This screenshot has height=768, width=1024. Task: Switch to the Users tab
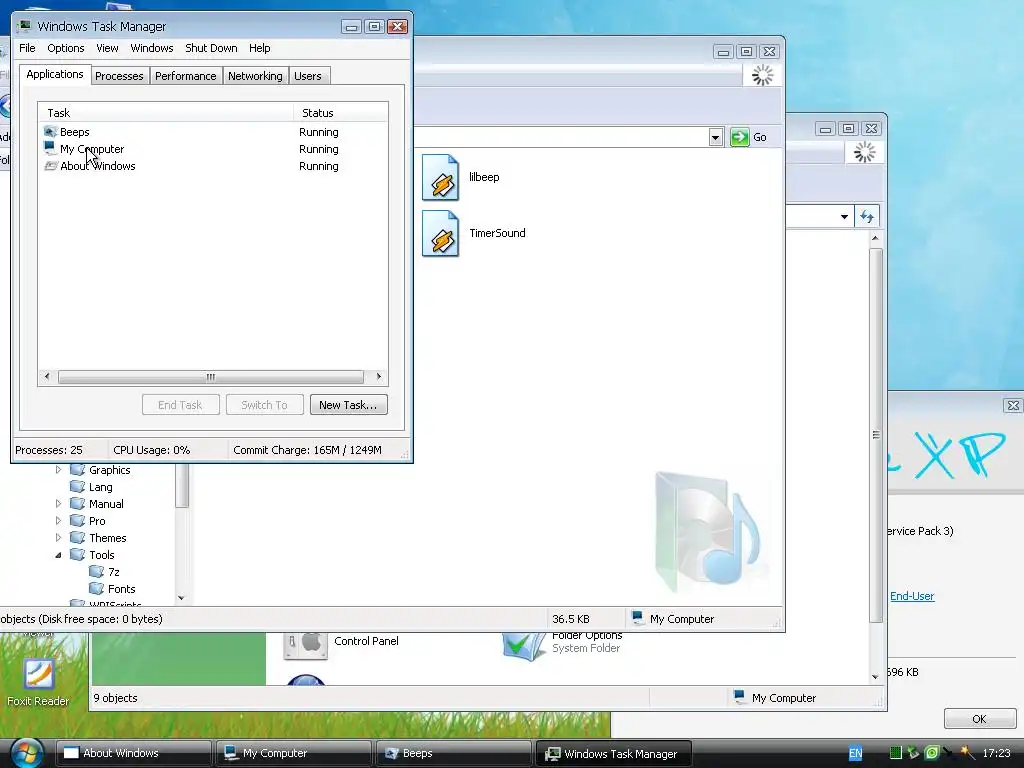coord(308,76)
